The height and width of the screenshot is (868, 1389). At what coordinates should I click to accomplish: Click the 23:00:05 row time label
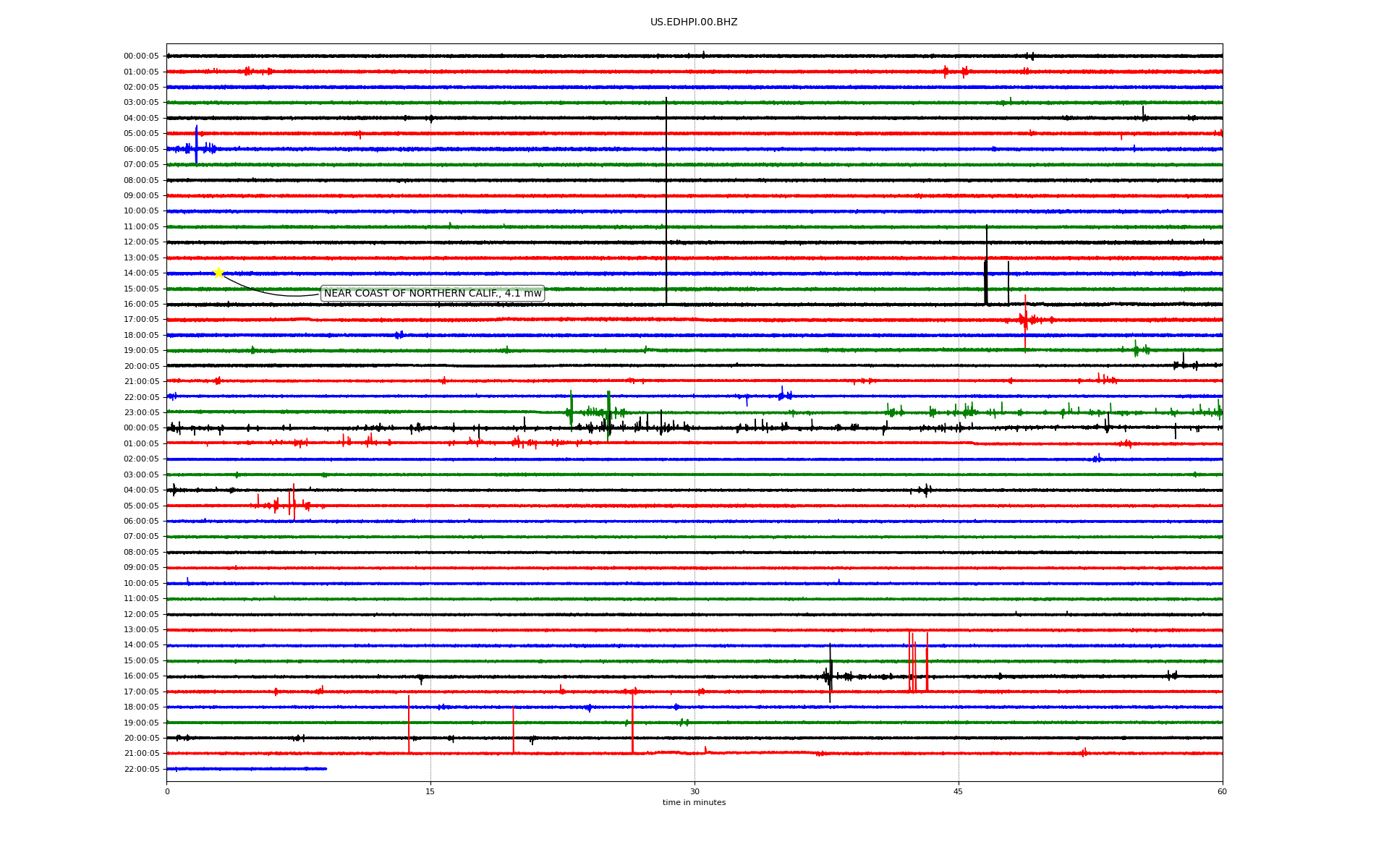click(x=141, y=412)
